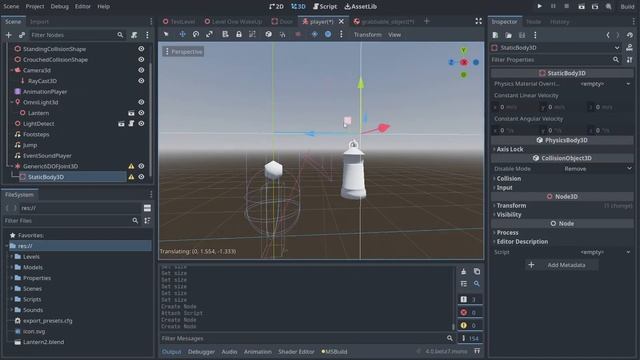The image size is (640, 360).
Task: Open the Perspective view menu button
Action: coord(183,52)
